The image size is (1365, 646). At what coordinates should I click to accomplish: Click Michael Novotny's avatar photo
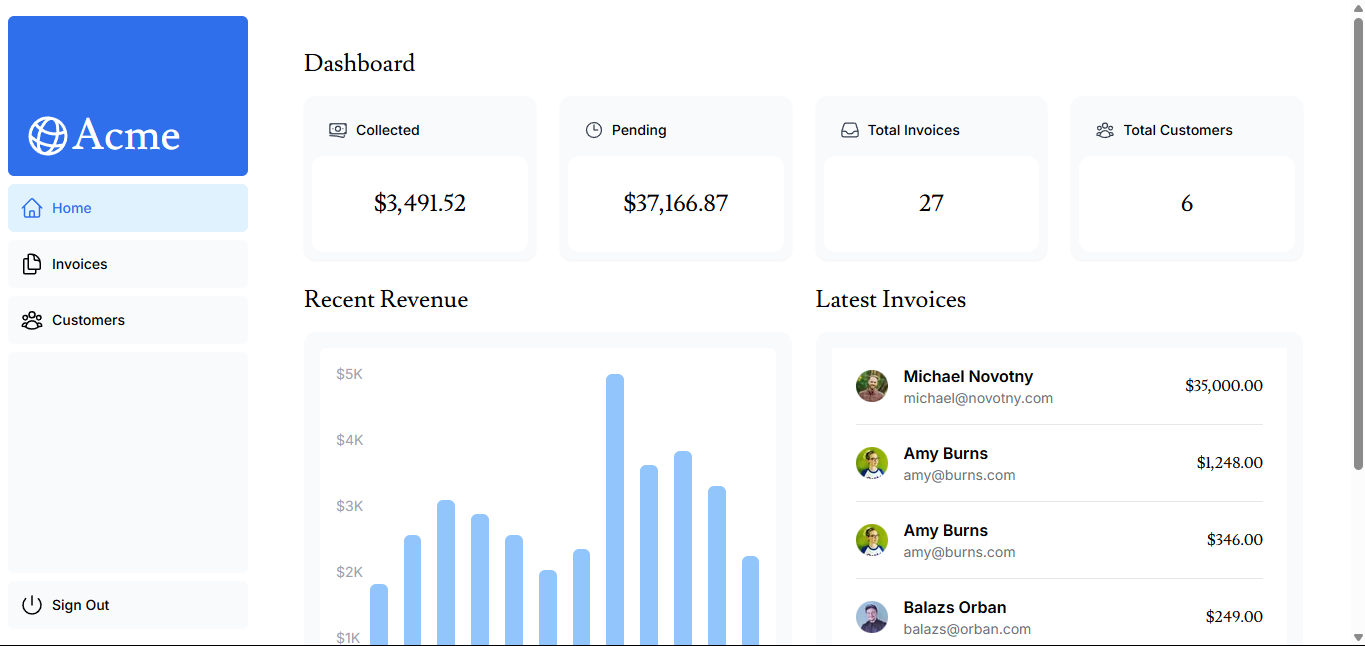(x=871, y=386)
